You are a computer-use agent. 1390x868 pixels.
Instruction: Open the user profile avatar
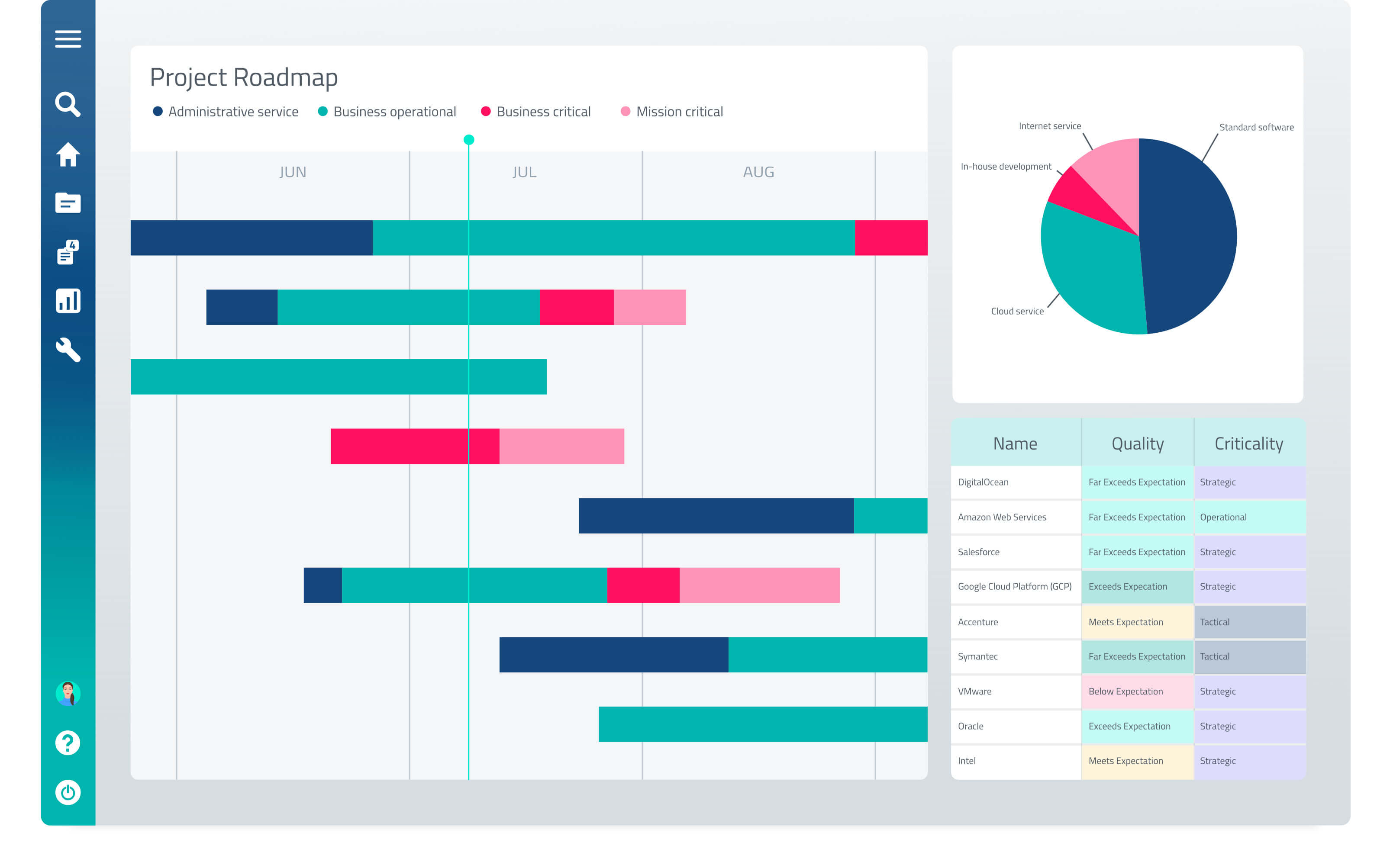click(x=68, y=694)
